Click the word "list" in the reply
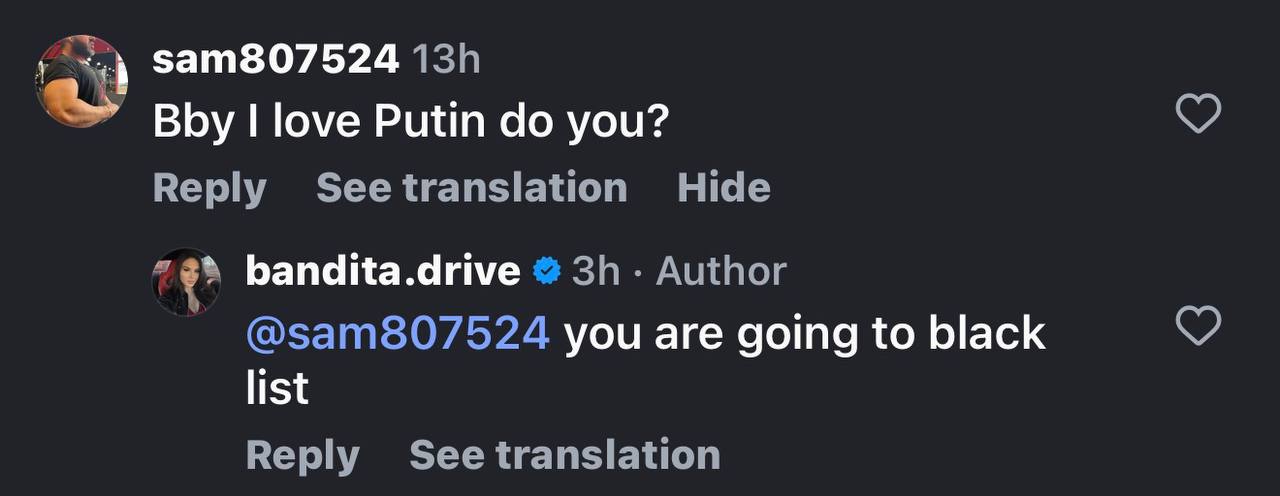The height and width of the screenshot is (496, 1280). pyautogui.click(x=277, y=388)
